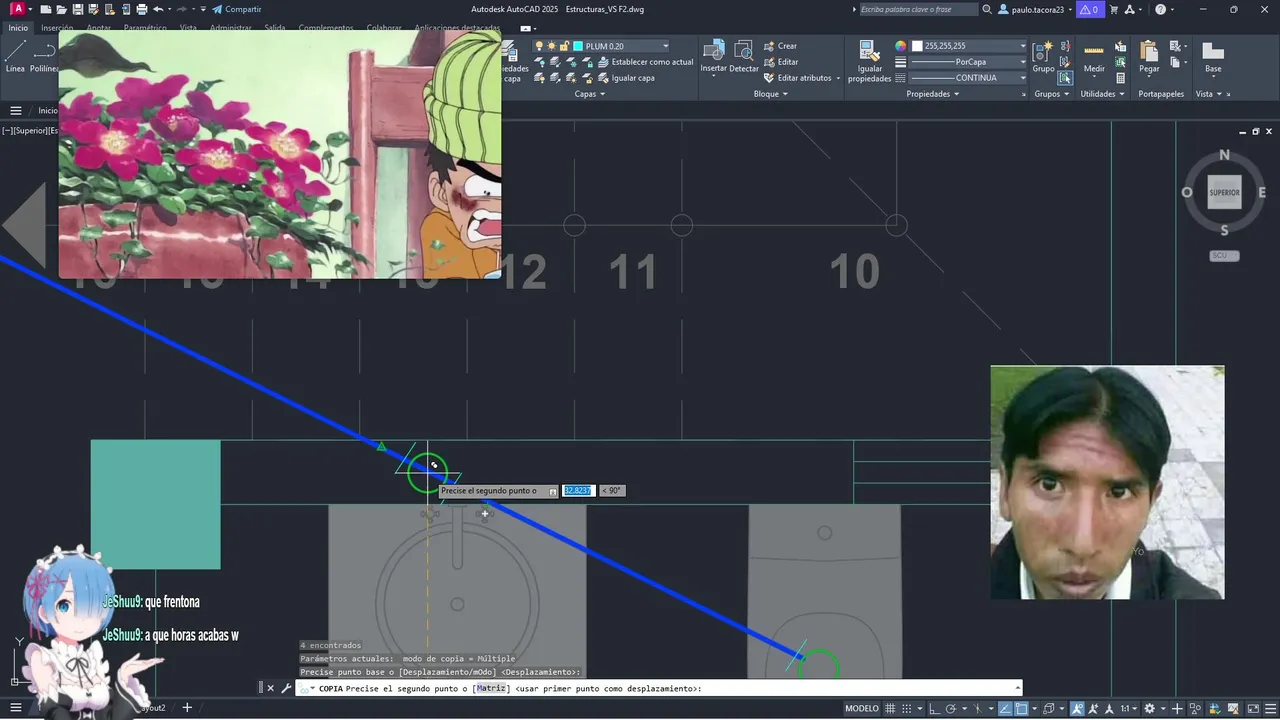This screenshot has height=720, width=1280.
Task: Click the Matriz option in command line
Action: pos(490,688)
